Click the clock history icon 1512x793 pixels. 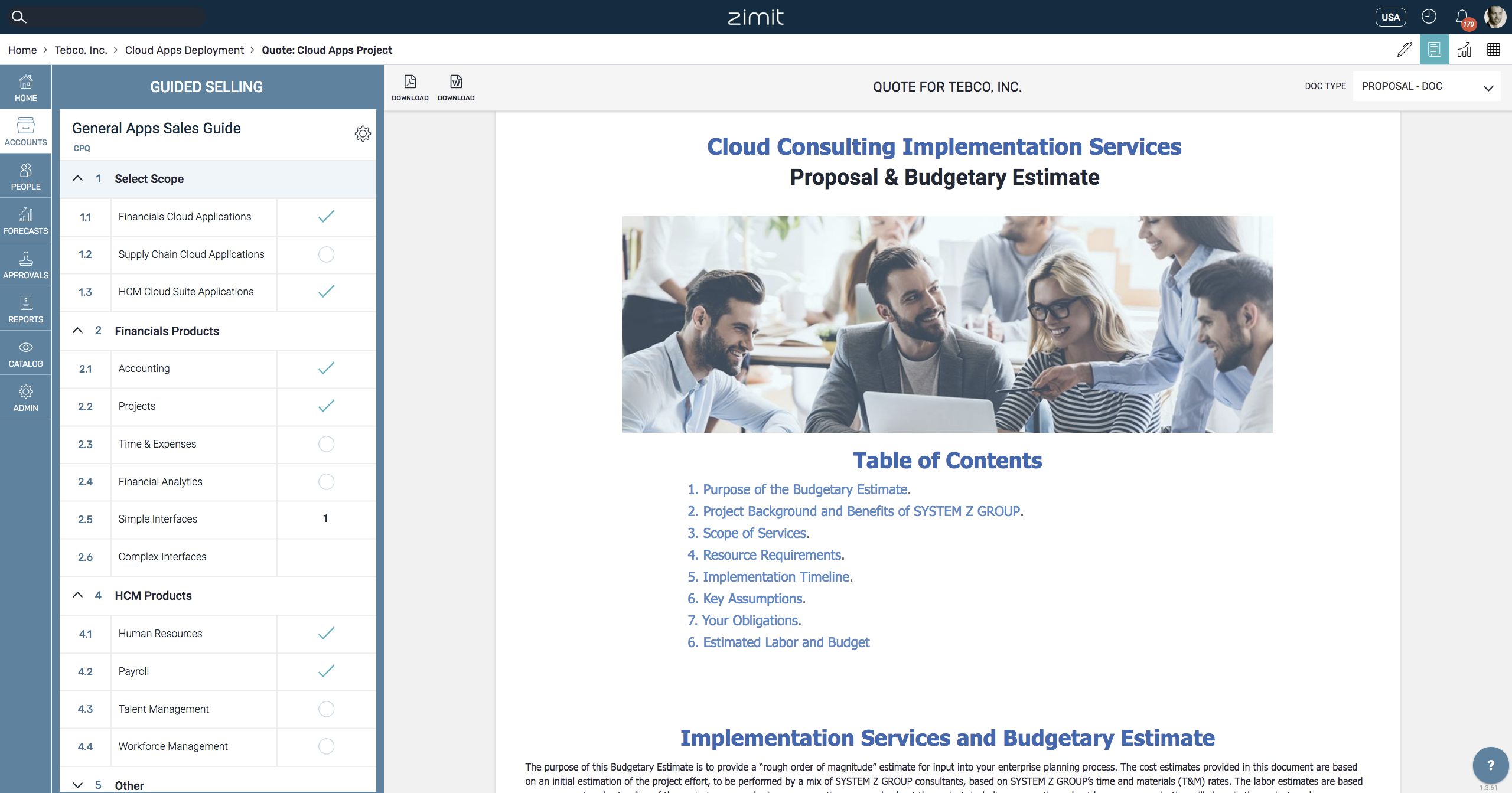pyautogui.click(x=1429, y=17)
